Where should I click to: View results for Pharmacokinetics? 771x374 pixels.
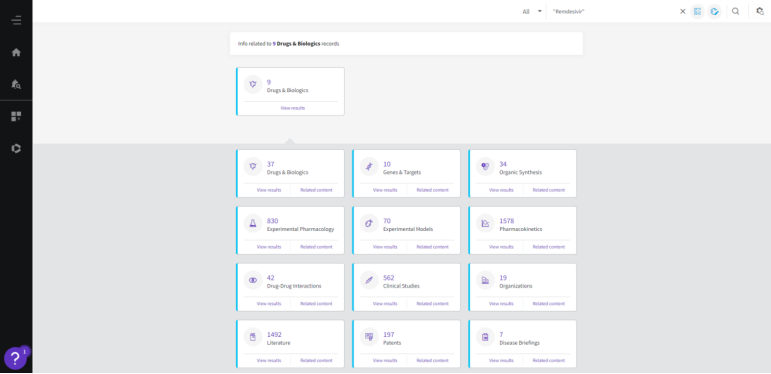[501, 247]
